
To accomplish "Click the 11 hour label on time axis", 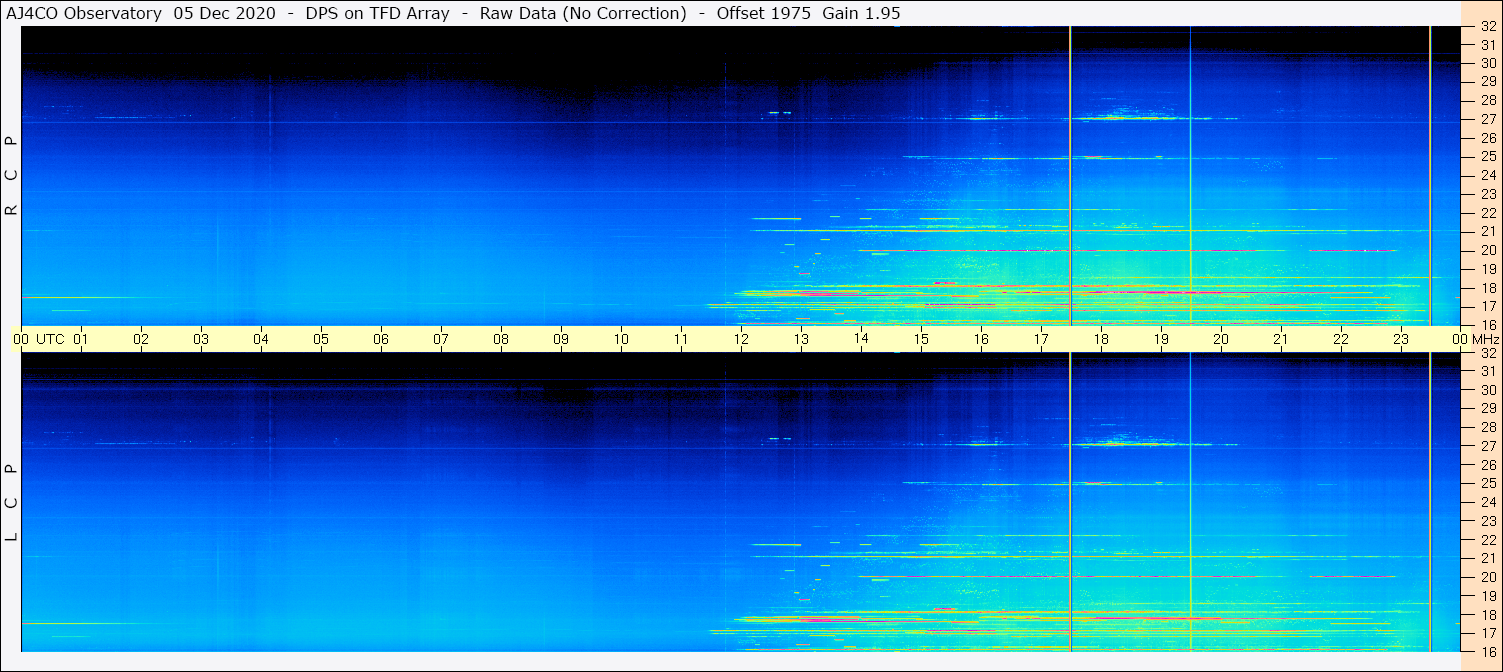I will click(x=681, y=339).
